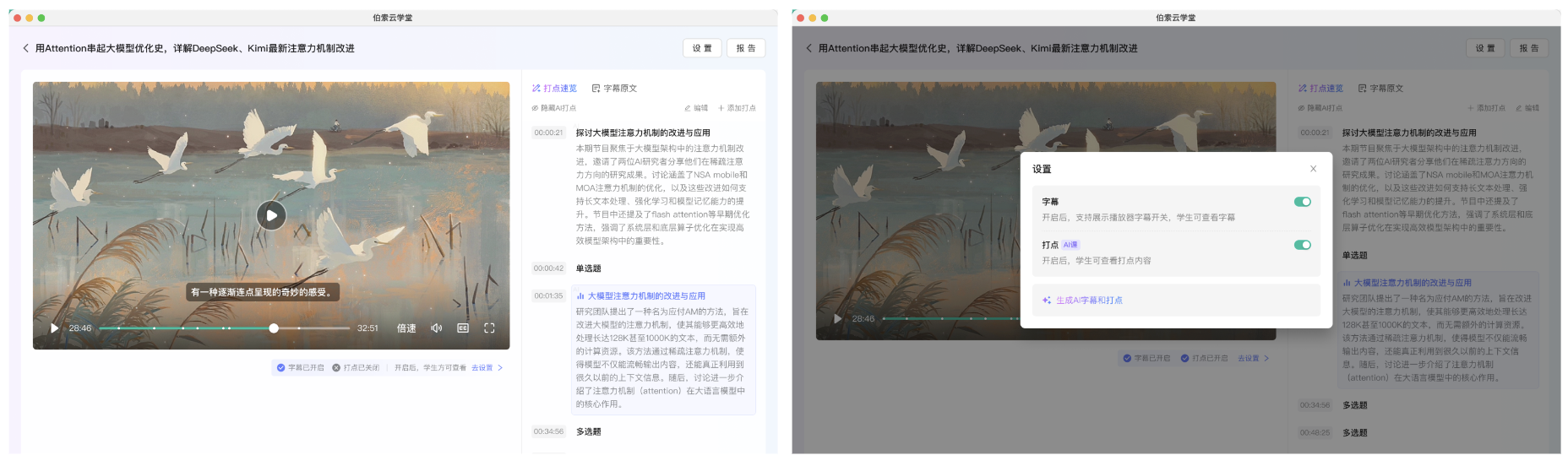Click 编辑 pencil in right window panel
Screen dimensions: 1568x466
click(x=1527, y=108)
